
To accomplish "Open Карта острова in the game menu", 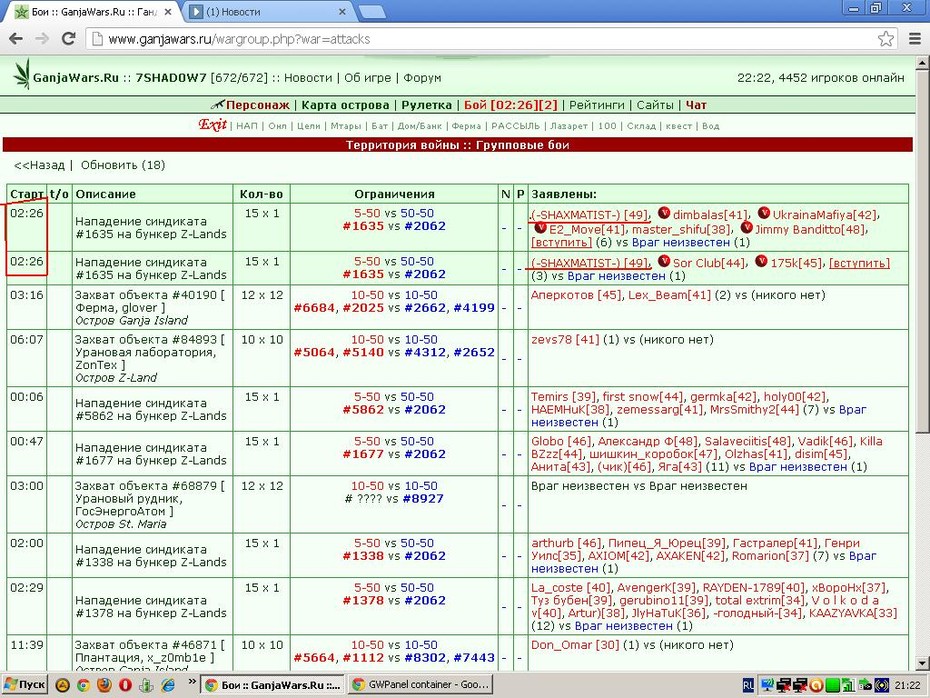I will click(345, 105).
